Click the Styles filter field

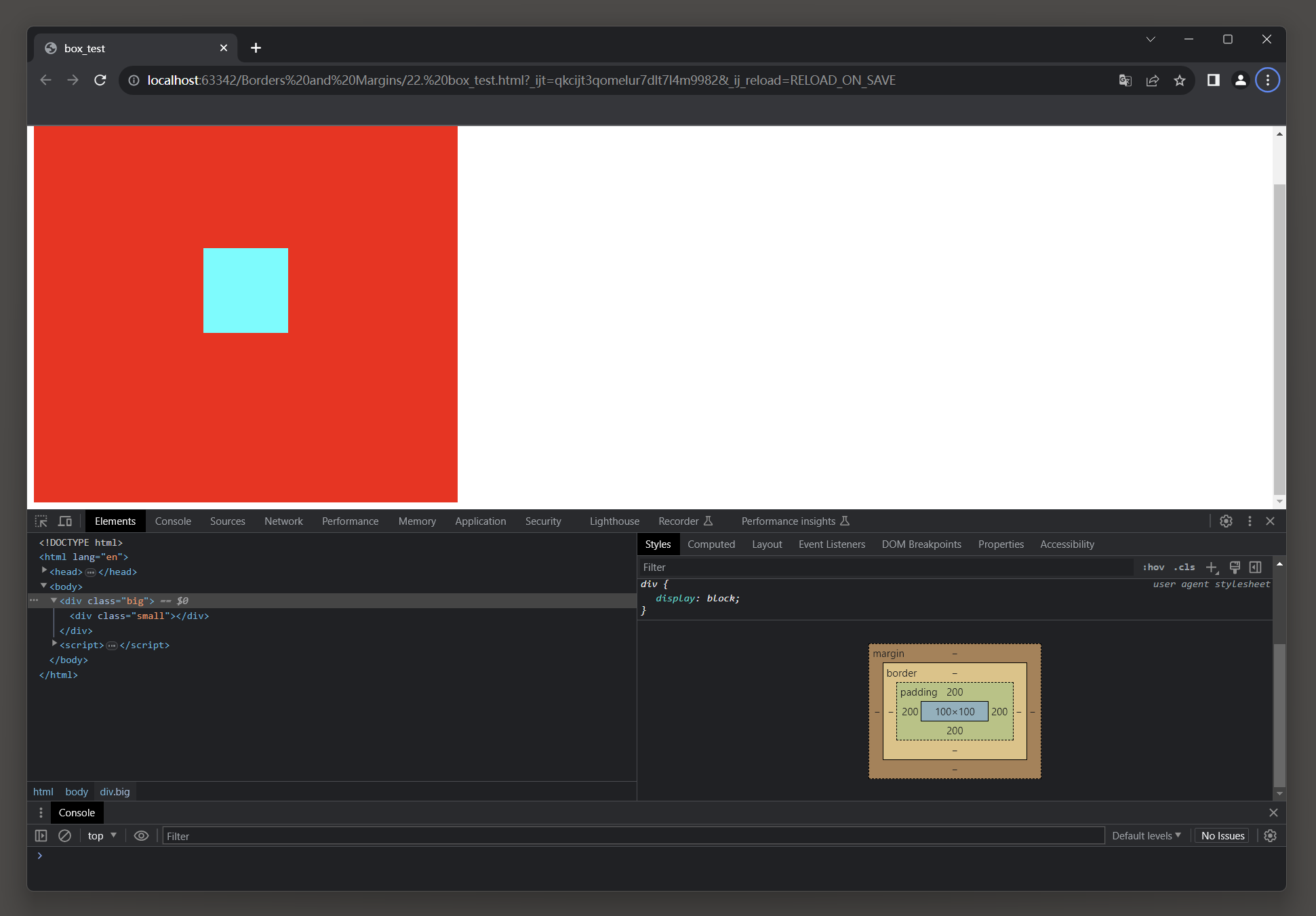click(885, 567)
